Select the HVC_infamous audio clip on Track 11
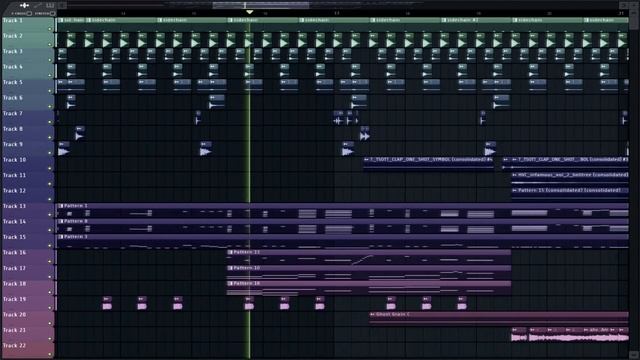This screenshot has height=360, width=640. coord(570,180)
